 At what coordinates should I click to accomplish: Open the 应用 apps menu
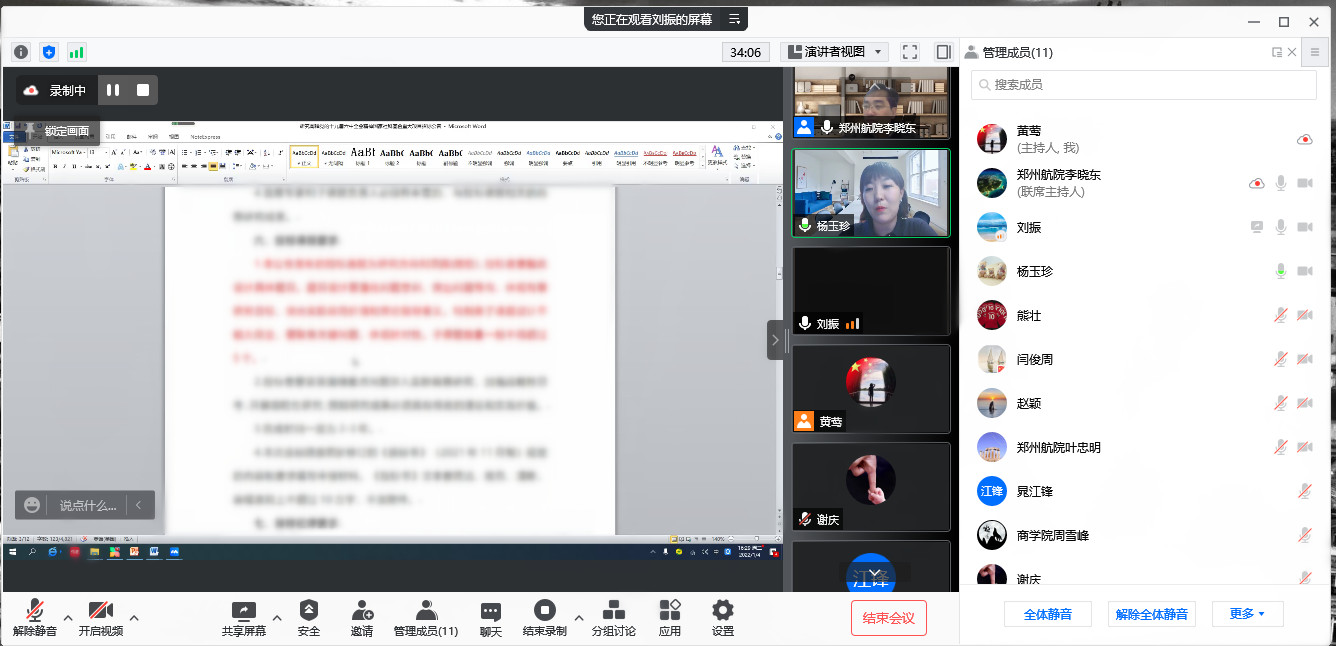coord(670,618)
